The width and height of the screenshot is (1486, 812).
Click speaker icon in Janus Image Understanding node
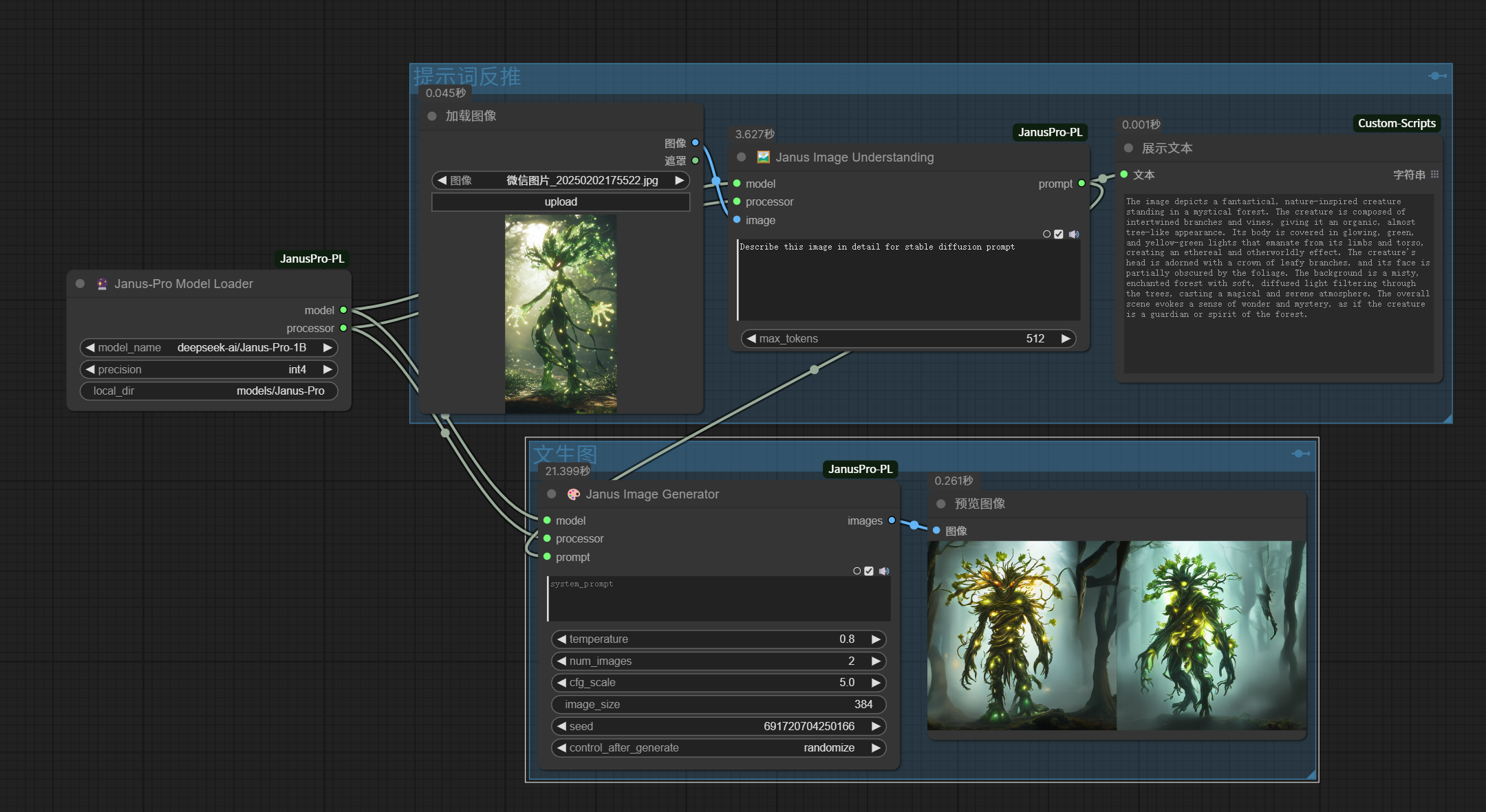[x=1074, y=234]
